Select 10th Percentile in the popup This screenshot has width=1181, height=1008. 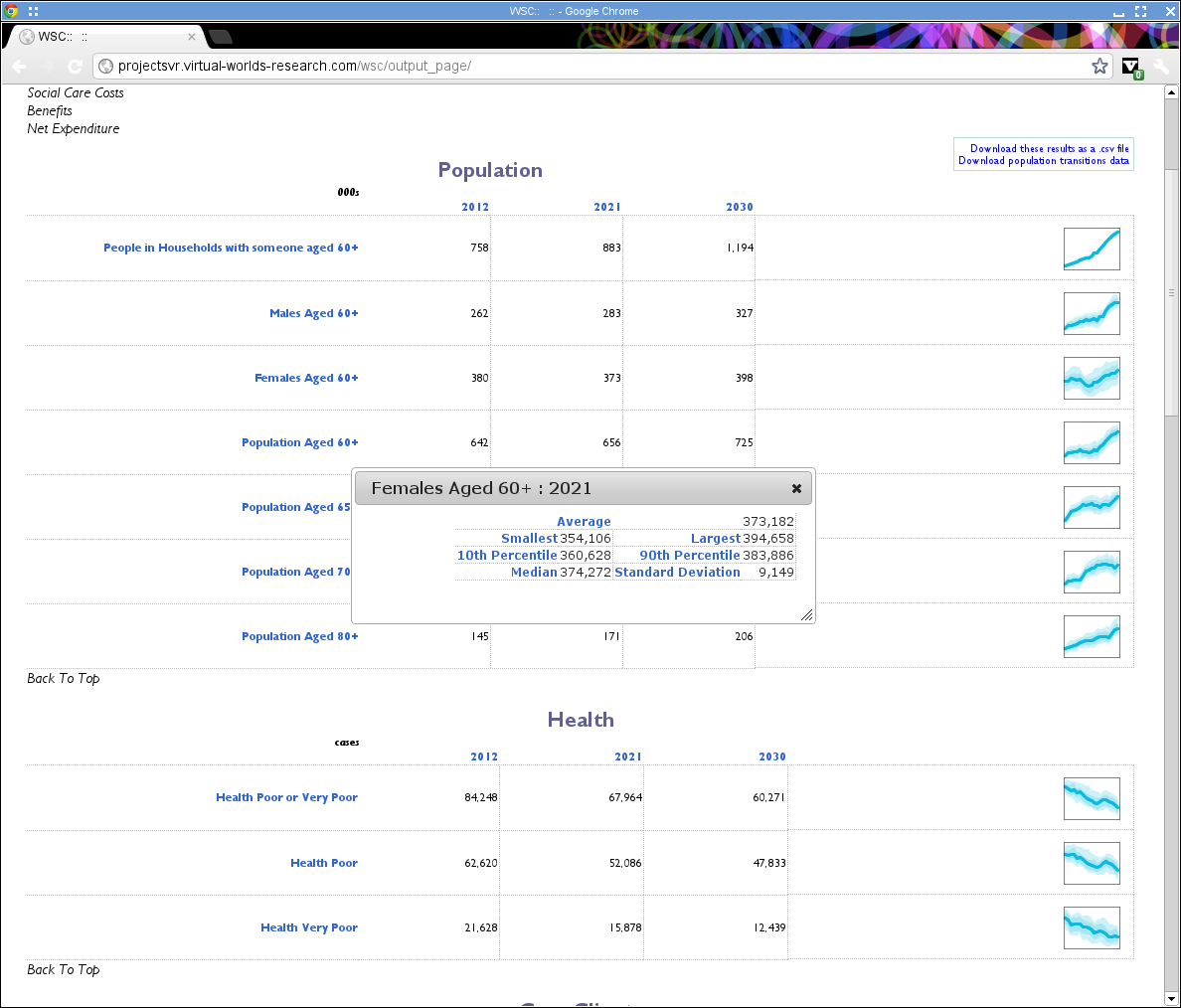click(507, 555)
